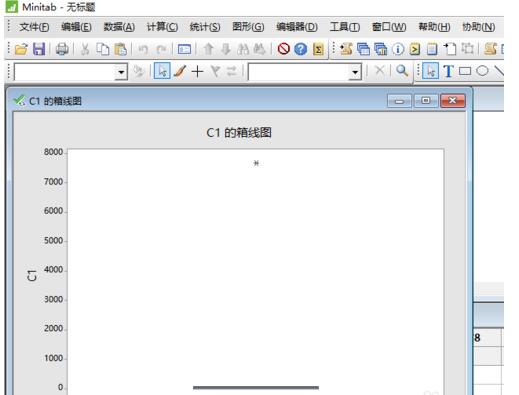The height and width of the screenshot is (395, 519).
Task: Open the 协助(N) menu
Action: coord(478,27)
